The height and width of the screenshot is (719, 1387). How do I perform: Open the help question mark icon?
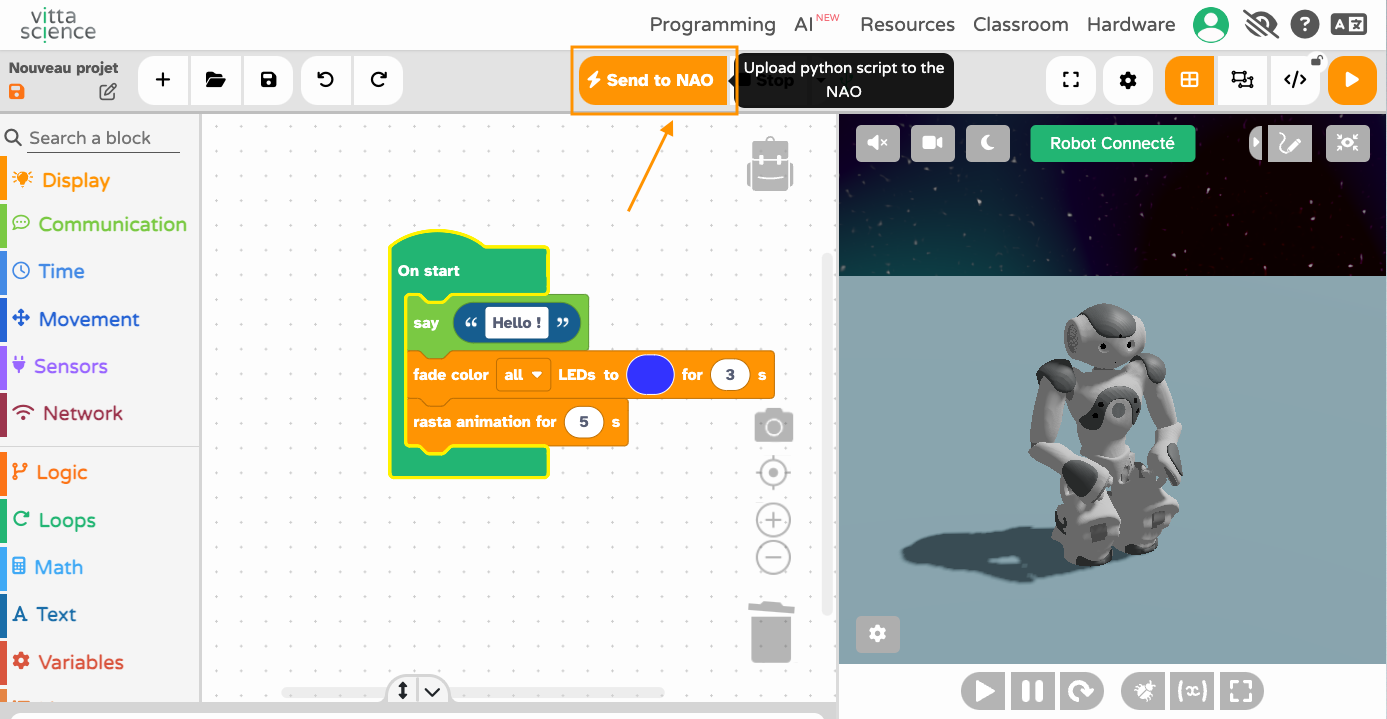[x=1304, y=24]
